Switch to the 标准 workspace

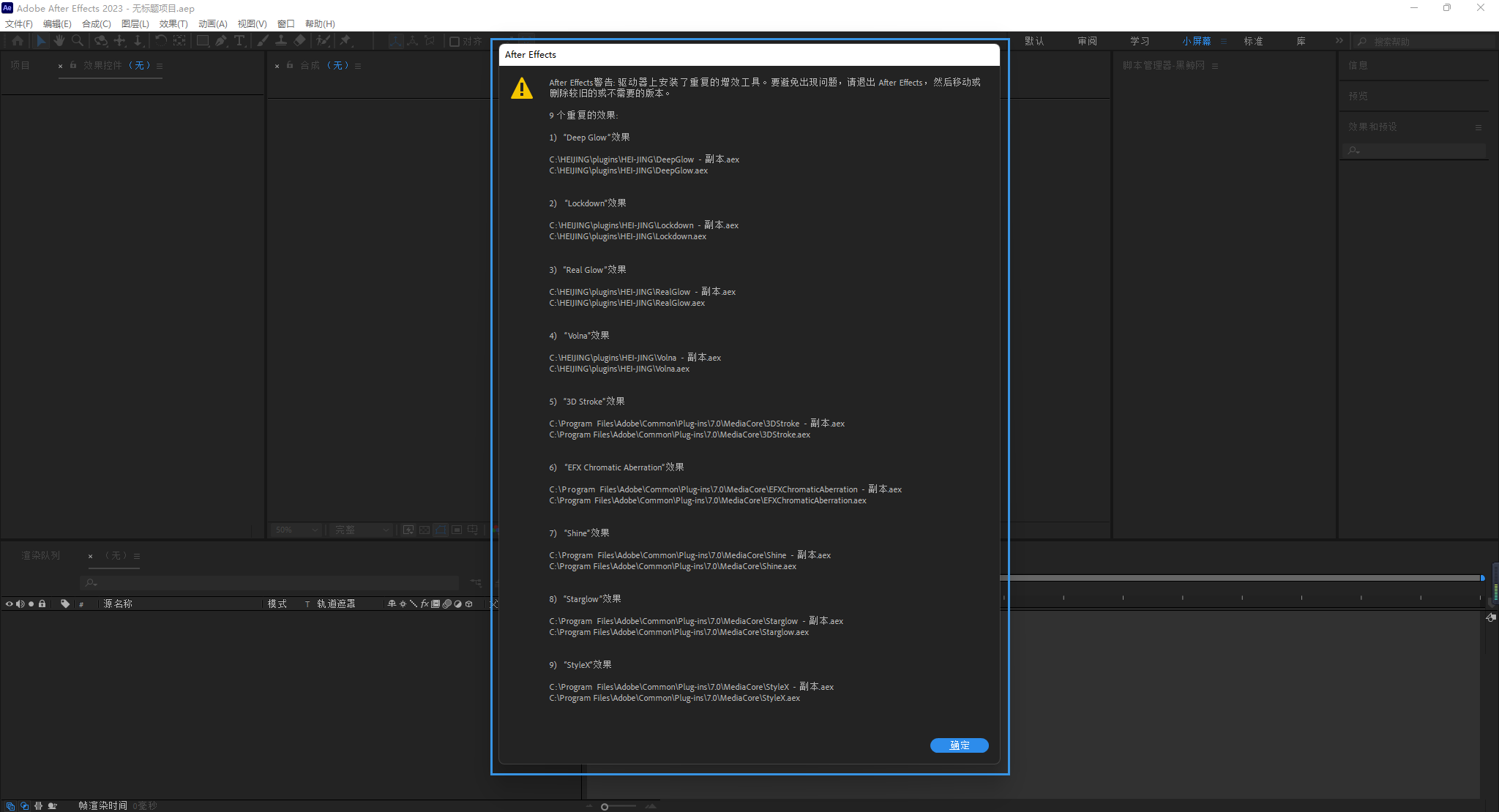[1253, 41]
